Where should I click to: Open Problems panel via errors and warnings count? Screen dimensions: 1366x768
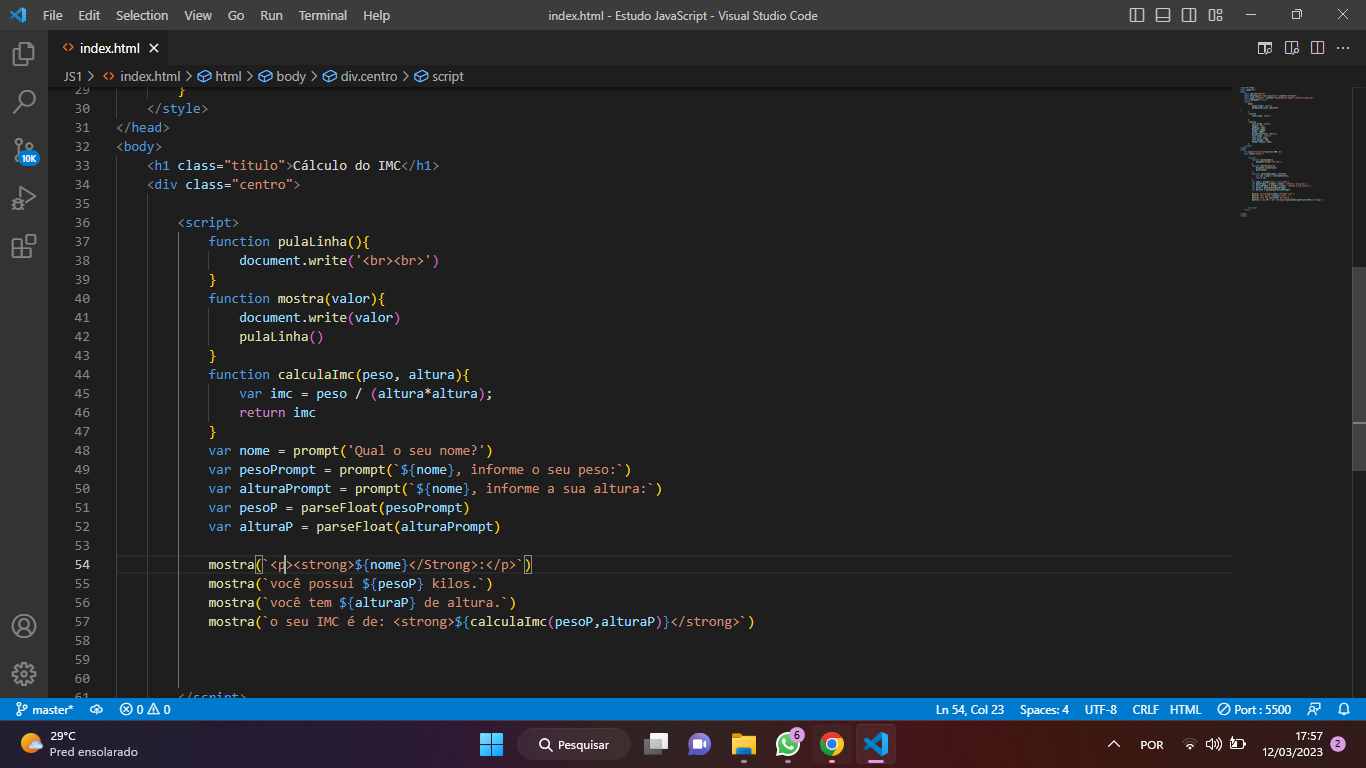145,709
